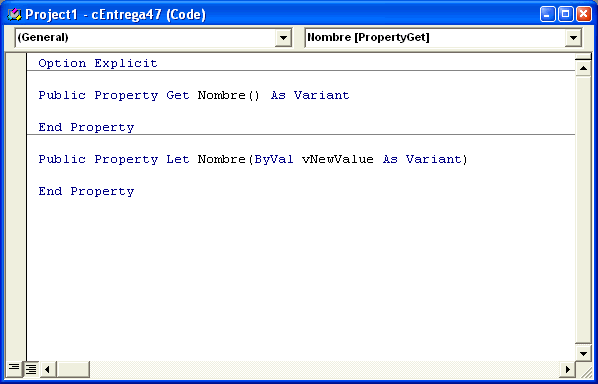
Task: Click the horizontal scrollbar right arrow
Action: [567, 369]
